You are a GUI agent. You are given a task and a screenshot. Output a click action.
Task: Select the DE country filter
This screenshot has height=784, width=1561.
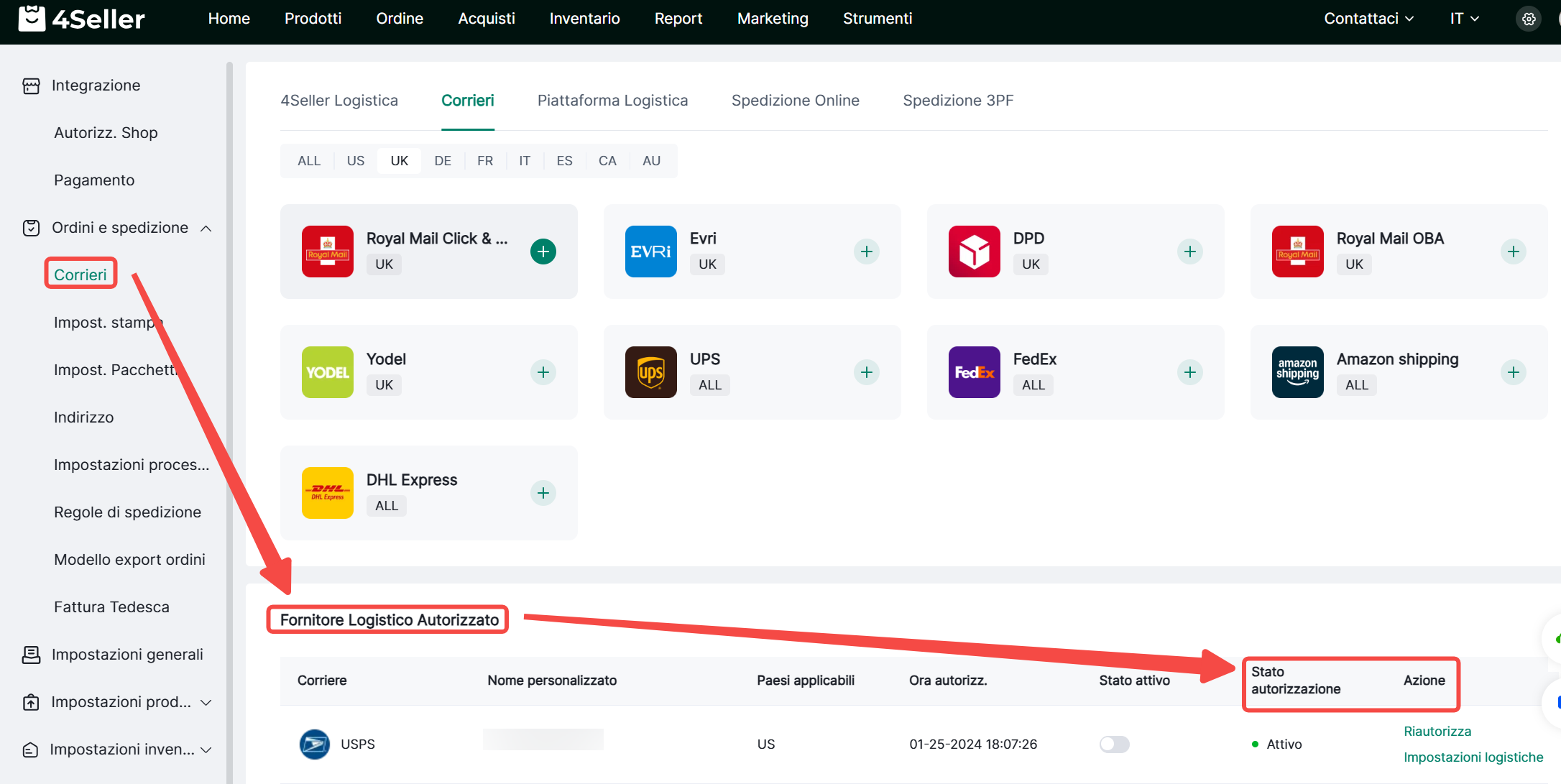click(x=443, y=161)
